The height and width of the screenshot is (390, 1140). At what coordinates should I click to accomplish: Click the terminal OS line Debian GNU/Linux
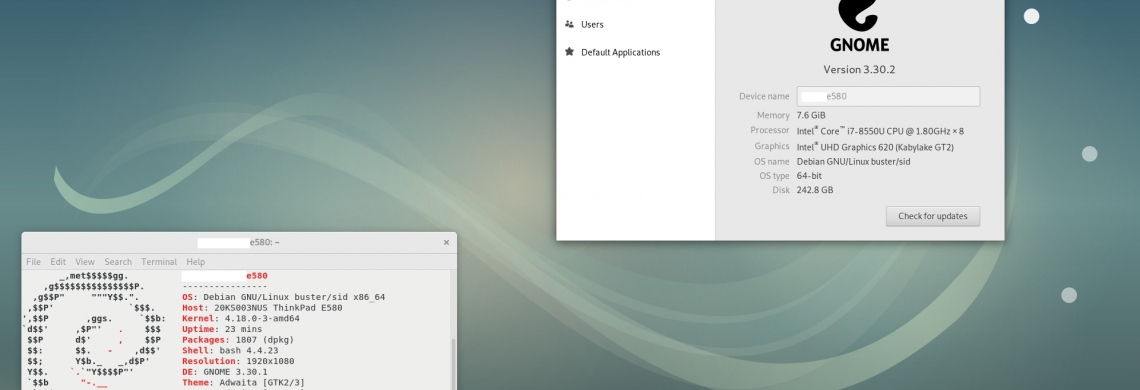(284, 297)
